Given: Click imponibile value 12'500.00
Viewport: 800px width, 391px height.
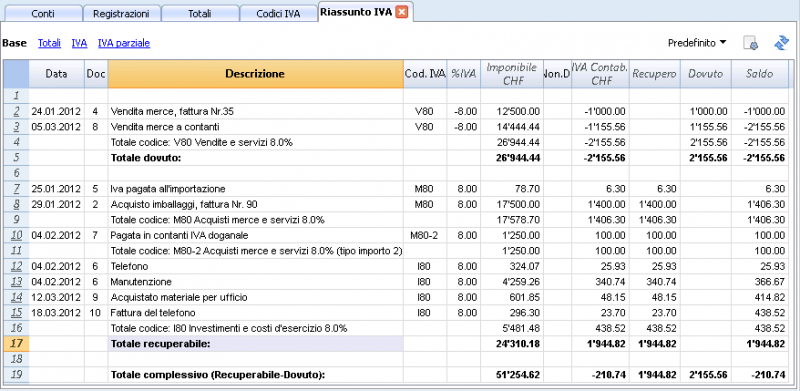Looking at the screenshot, I should [x=512, y=111].
